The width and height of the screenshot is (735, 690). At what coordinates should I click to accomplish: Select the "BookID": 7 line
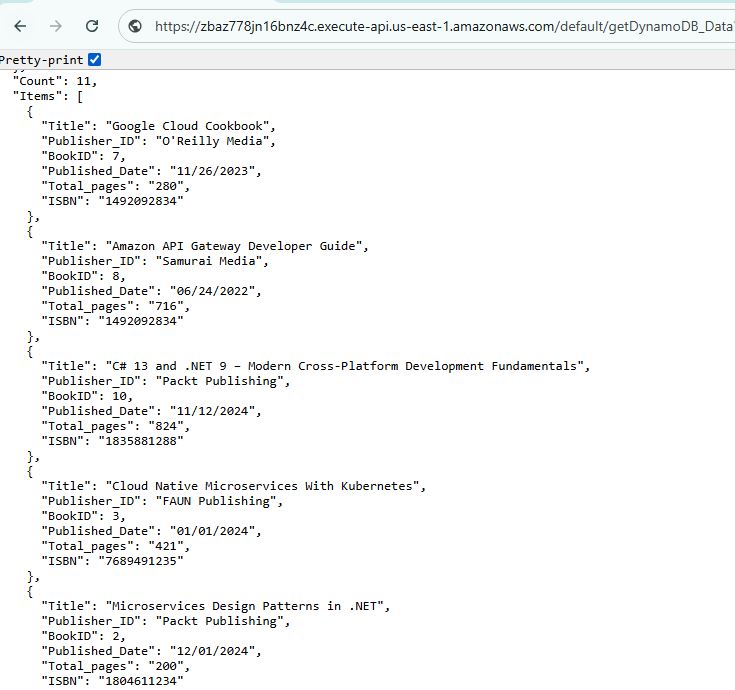[83, 156]
